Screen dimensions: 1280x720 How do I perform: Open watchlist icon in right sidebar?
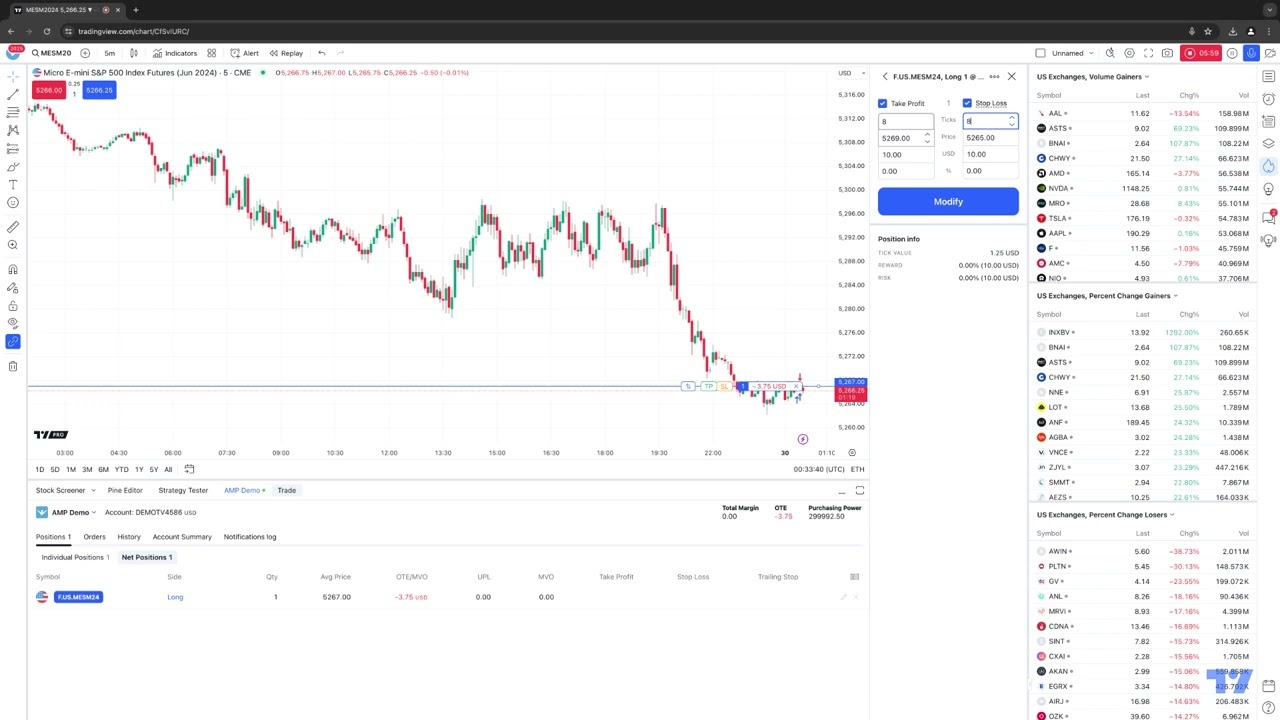[1269, 76]
